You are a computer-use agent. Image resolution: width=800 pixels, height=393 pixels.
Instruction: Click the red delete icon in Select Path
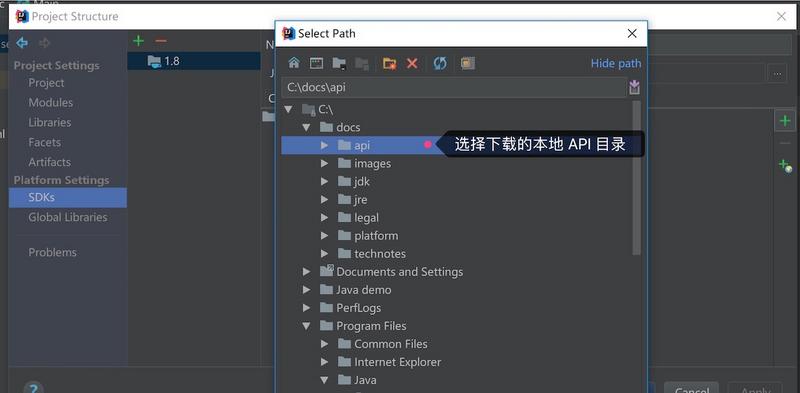[x=412, y=63]
